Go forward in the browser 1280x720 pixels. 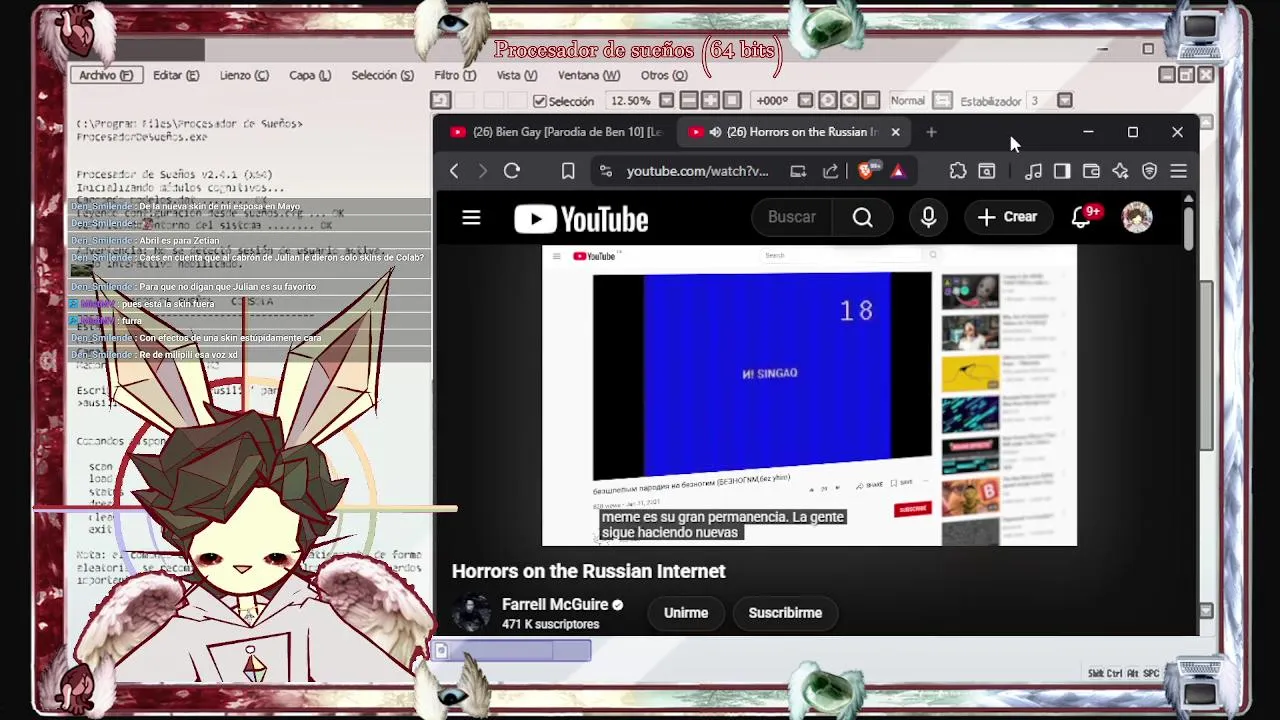click(482, 171)
